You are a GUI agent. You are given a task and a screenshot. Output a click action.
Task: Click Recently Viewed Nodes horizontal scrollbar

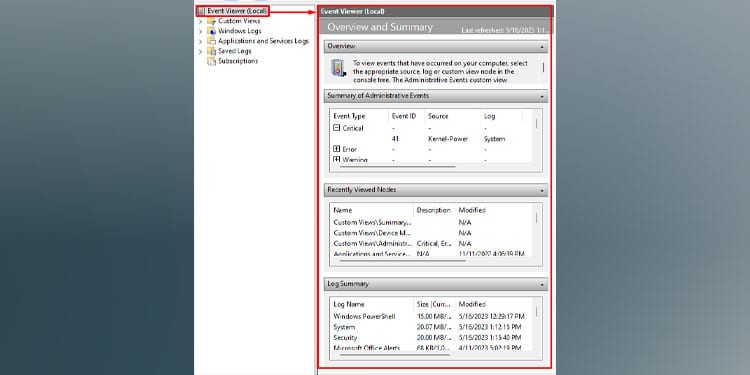[403, 261]
